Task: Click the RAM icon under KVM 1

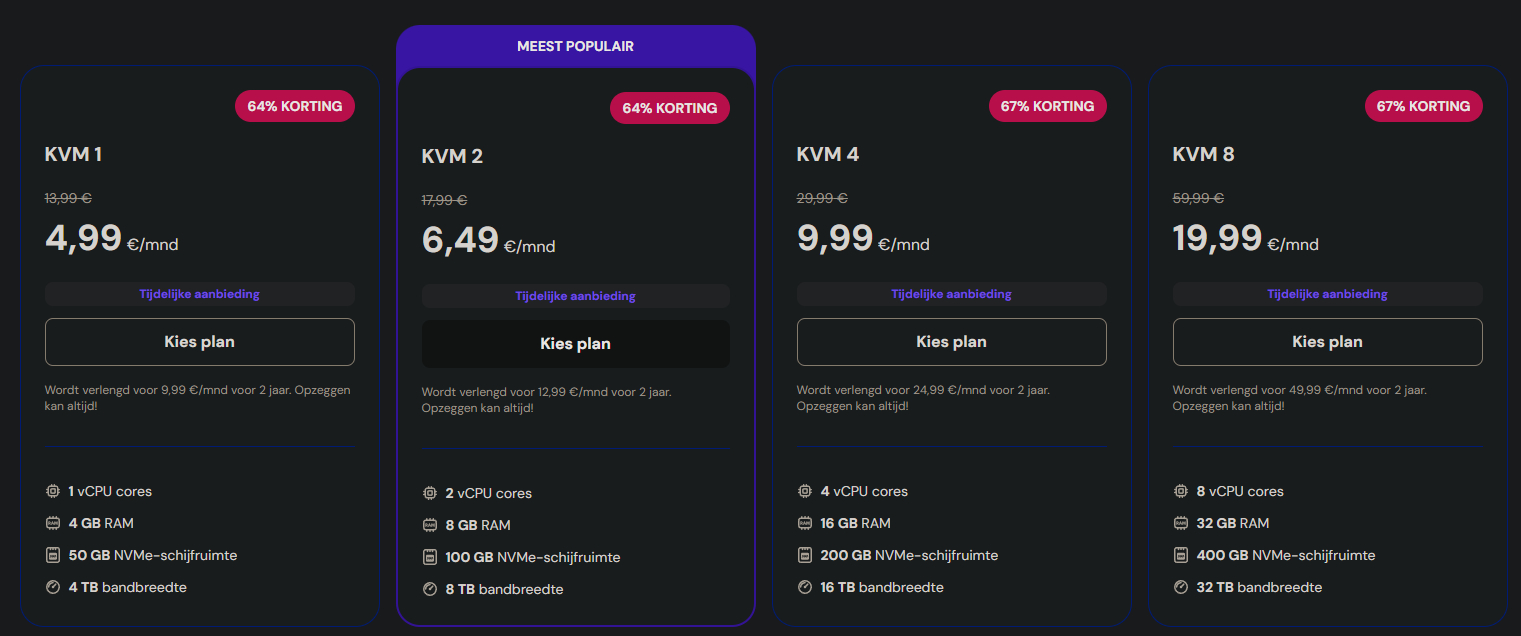Action: [x=52, y=523]
